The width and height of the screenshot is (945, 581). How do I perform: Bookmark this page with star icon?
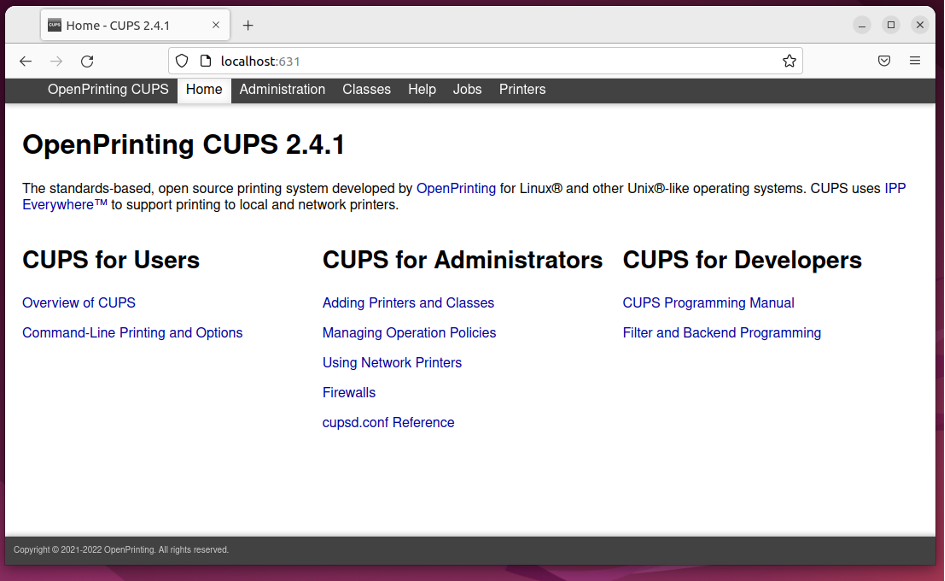pos(789,61)
